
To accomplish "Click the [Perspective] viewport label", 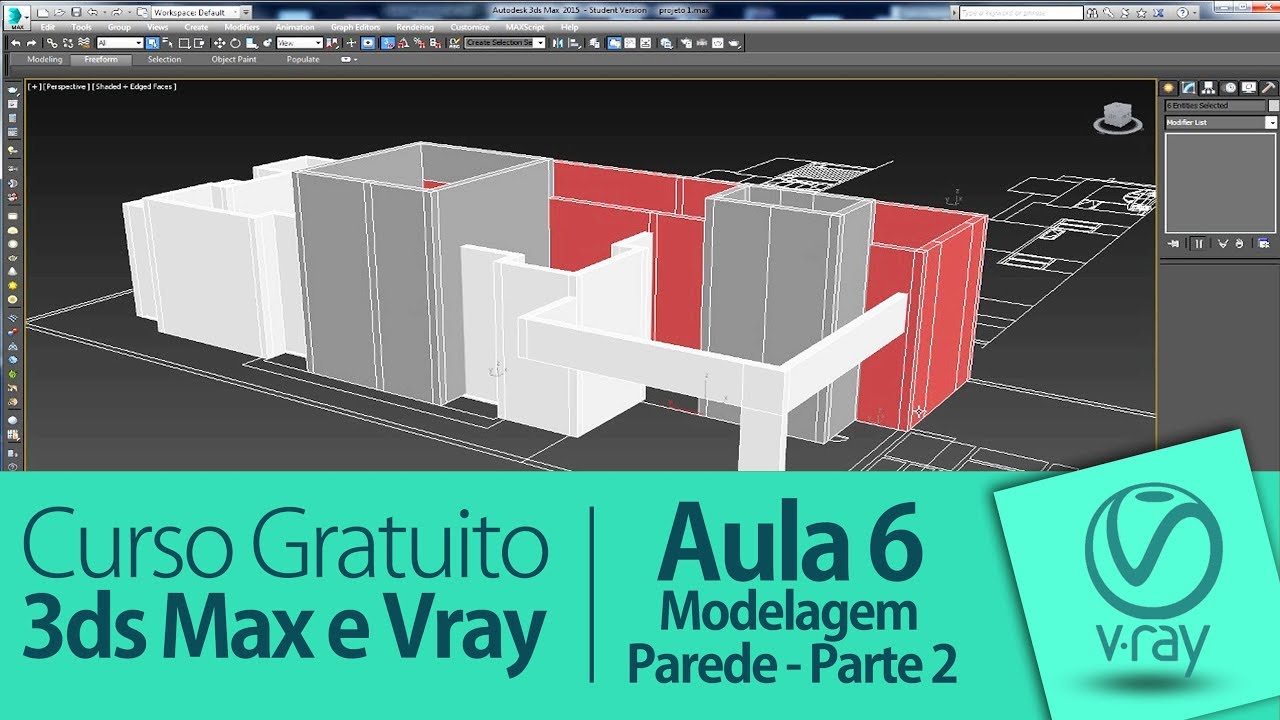I will (x=67, y=87).
